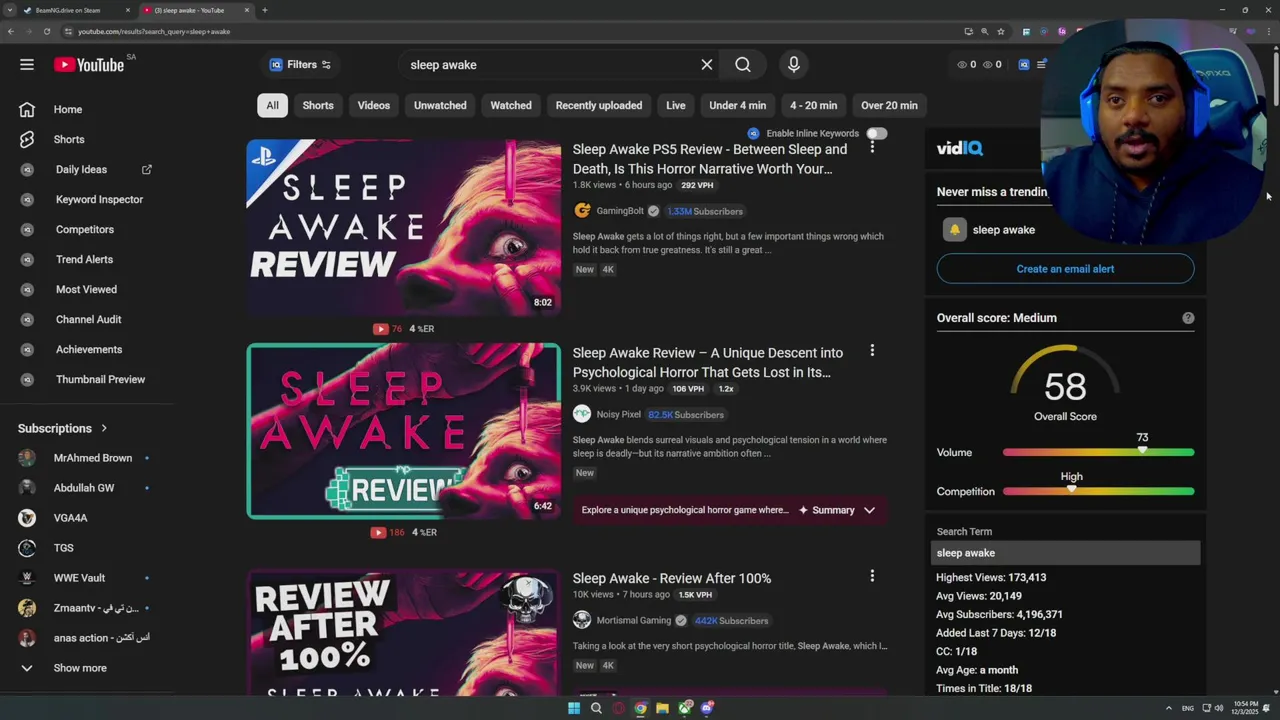Open actions menu for GamingBolt review video
This screenshot has height=720, width=1280.
tap(872, 147)
